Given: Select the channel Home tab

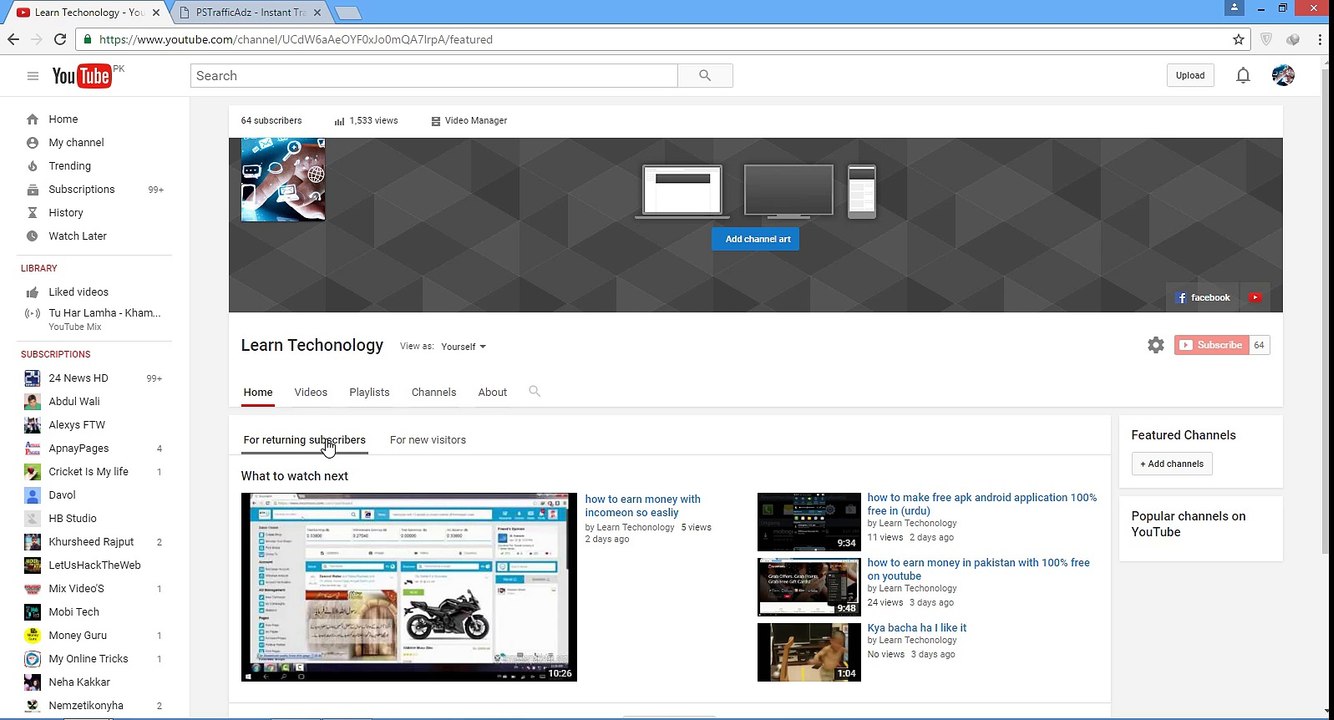Looking at the screenshot, I should [258, 392].
